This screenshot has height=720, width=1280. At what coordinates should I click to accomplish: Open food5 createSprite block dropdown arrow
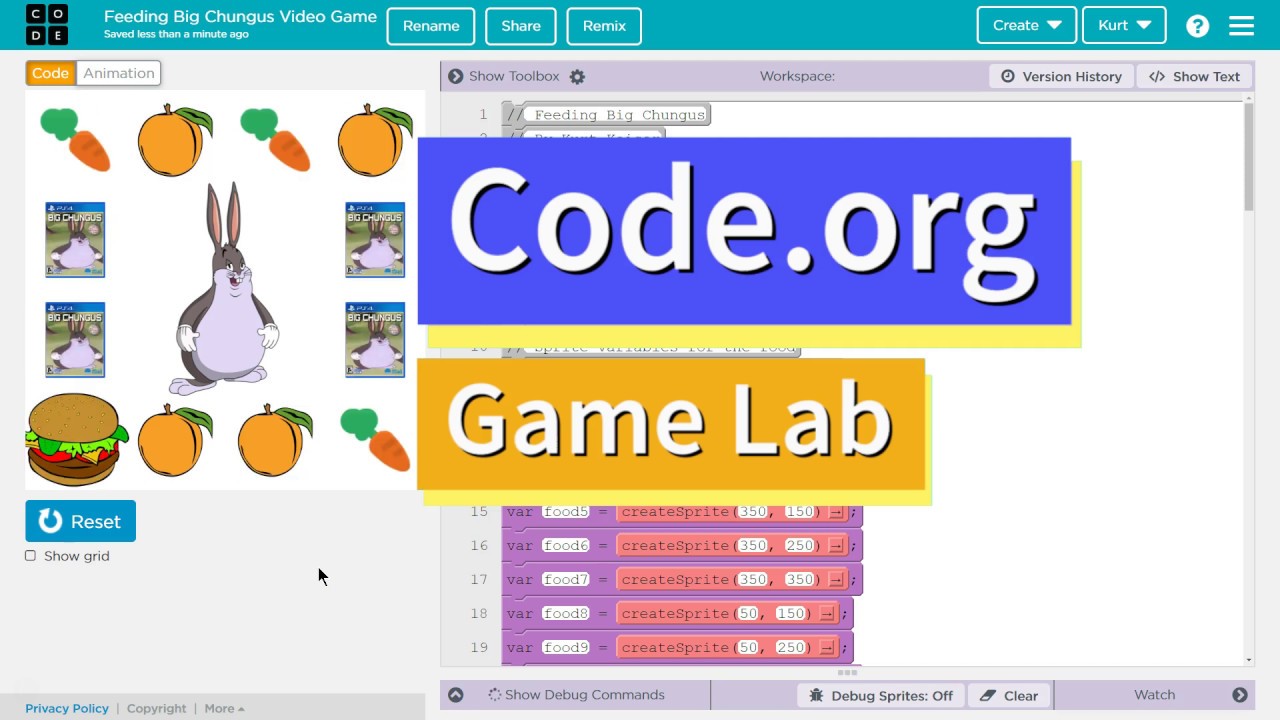(837, 512)
